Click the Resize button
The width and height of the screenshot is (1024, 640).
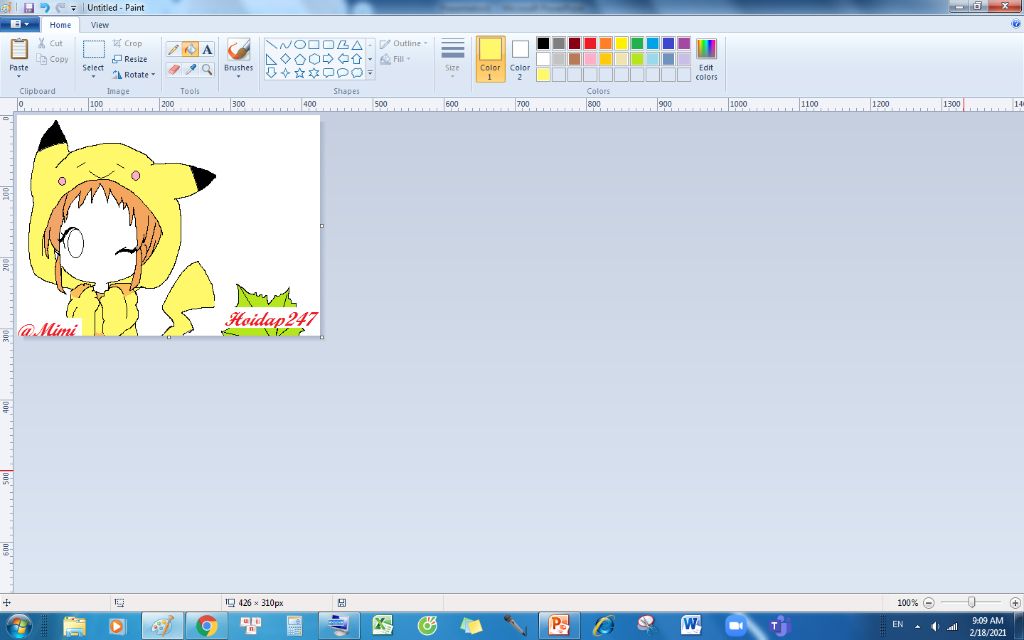pos(130,59)
